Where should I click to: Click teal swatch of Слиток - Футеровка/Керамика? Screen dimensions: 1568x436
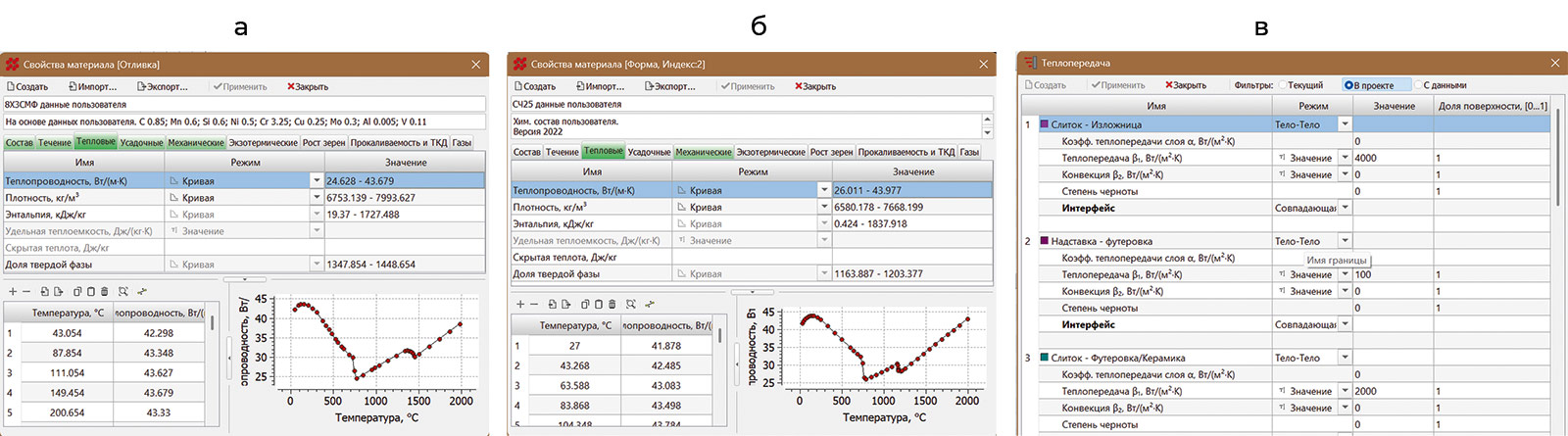[x=1044, y=358]
